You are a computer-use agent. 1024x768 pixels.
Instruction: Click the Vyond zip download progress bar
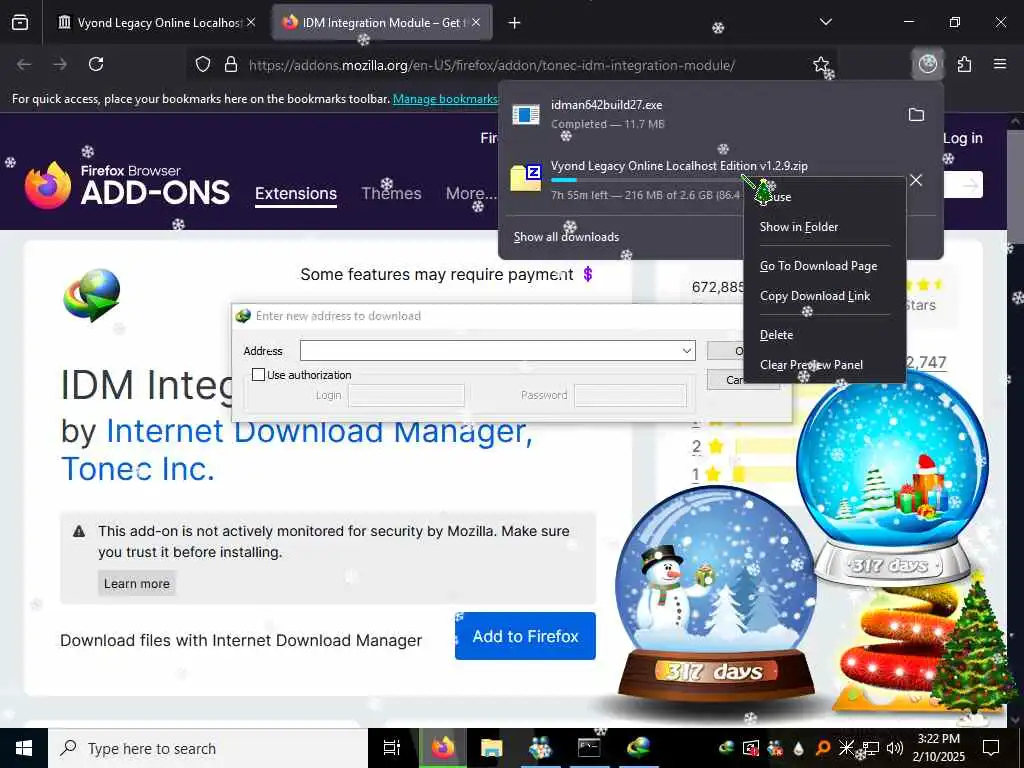coord(647,180)
